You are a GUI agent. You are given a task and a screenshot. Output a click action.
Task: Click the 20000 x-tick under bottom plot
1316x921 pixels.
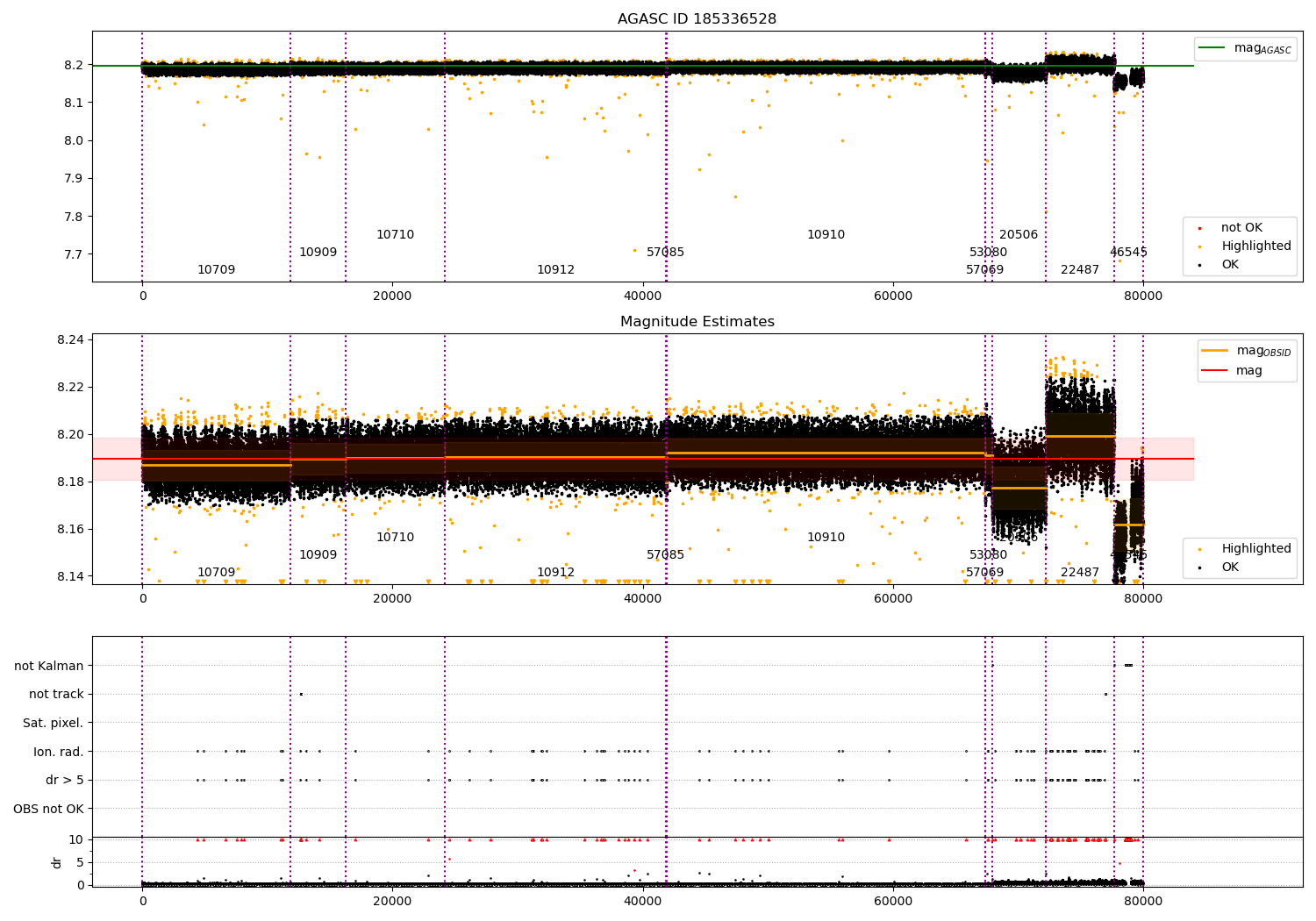coord(392,900)
